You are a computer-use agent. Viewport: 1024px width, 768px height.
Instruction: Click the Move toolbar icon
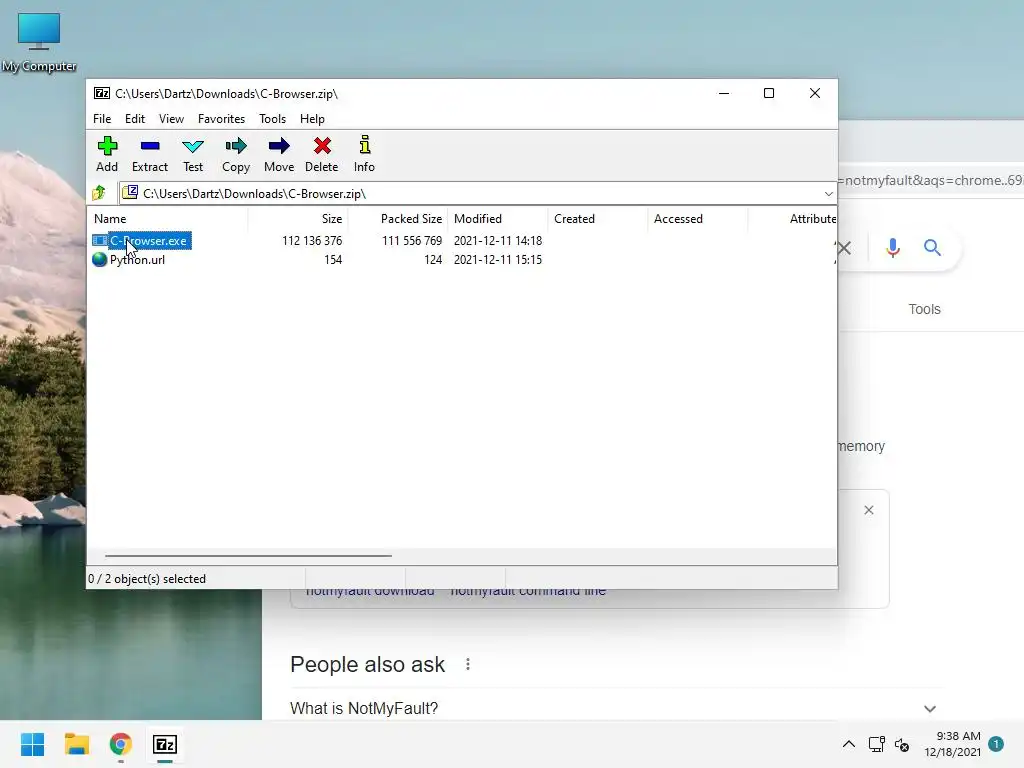click(x=279, y=154)
